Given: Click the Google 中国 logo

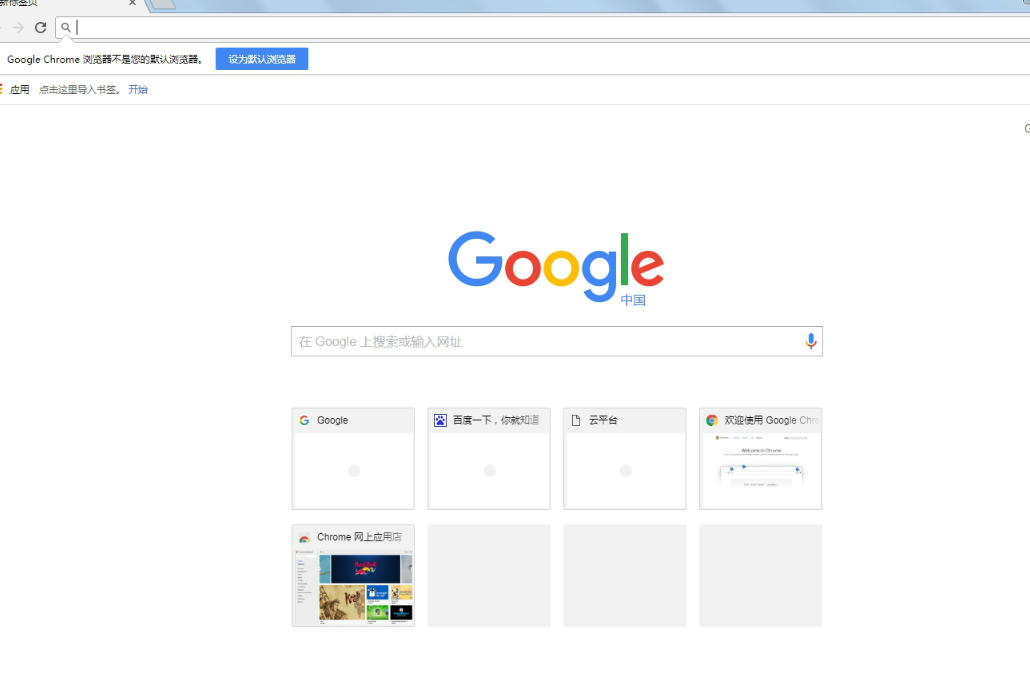Looking at the screenshot, I should (556, 268).
